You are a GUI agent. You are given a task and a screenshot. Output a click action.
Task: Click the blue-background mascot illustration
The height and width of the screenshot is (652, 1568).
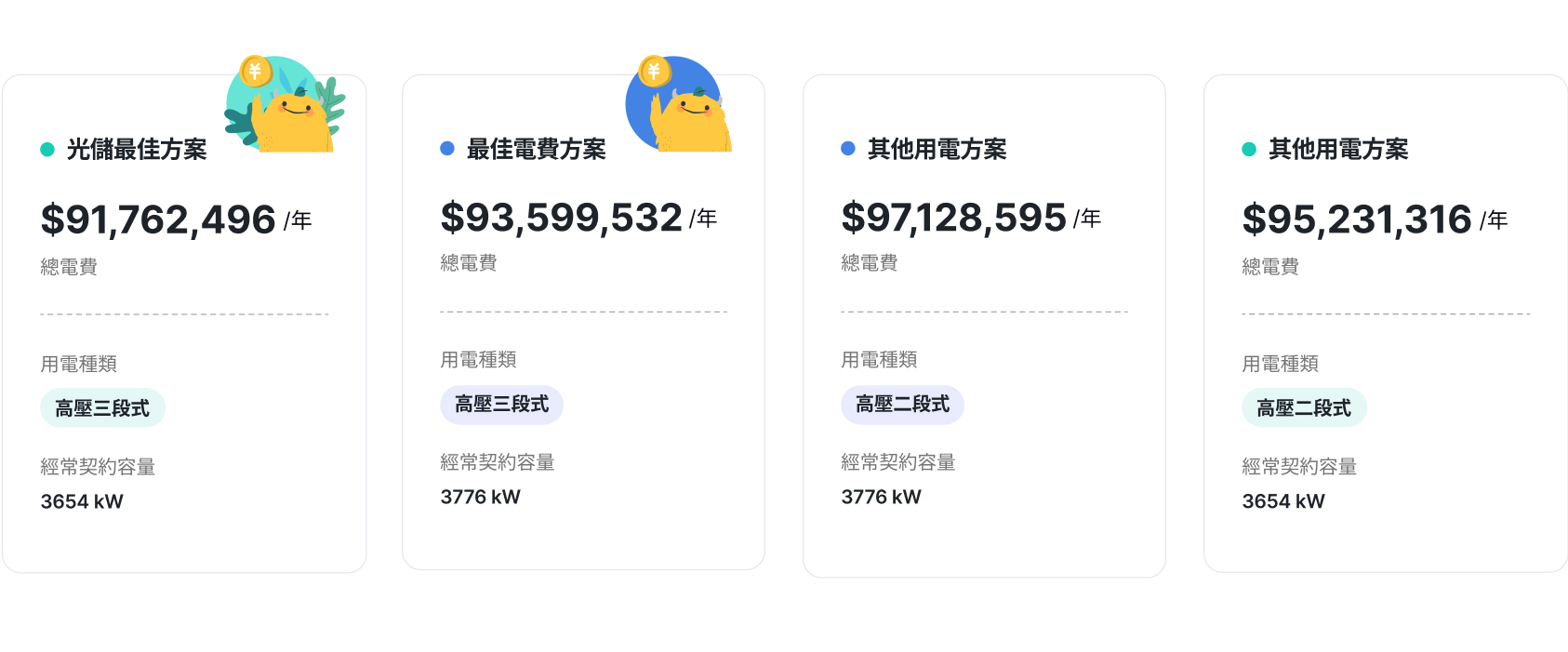coord(679,103)
